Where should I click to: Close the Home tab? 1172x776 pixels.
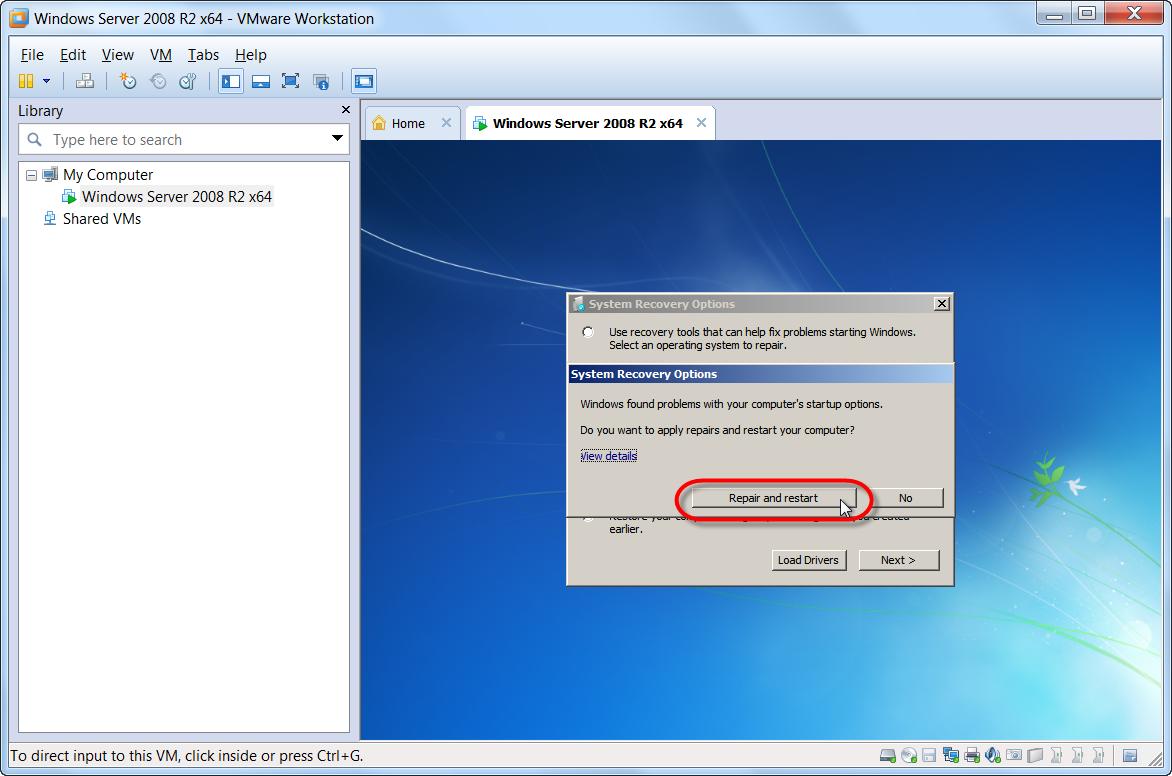(x=446, y=123)
